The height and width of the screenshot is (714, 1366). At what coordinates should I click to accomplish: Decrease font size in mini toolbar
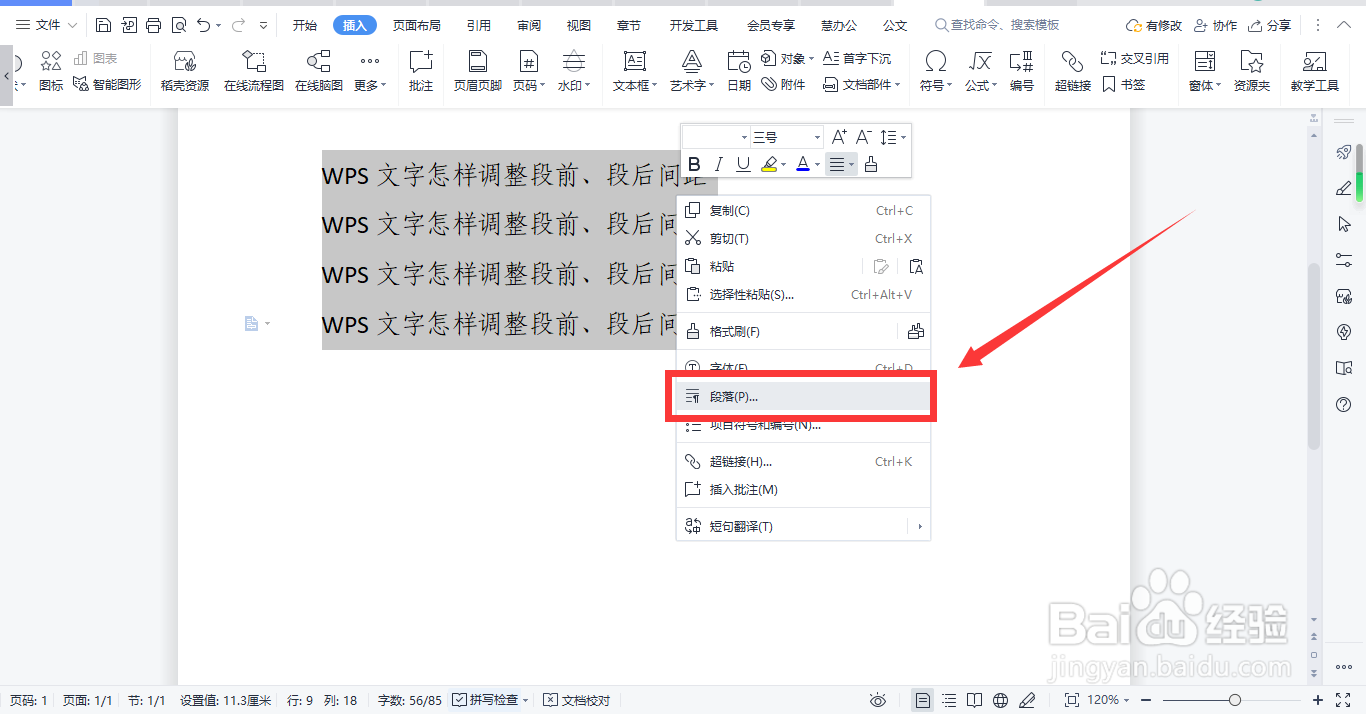point(864,137)
